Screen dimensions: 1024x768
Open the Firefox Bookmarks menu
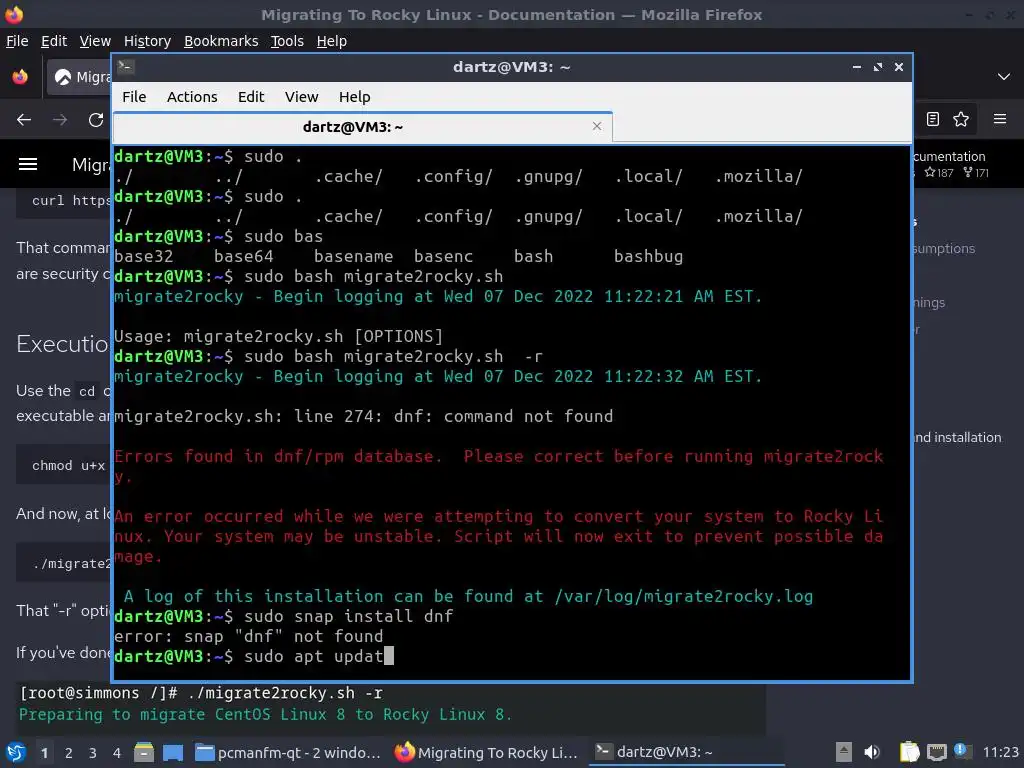click(221, 41)
